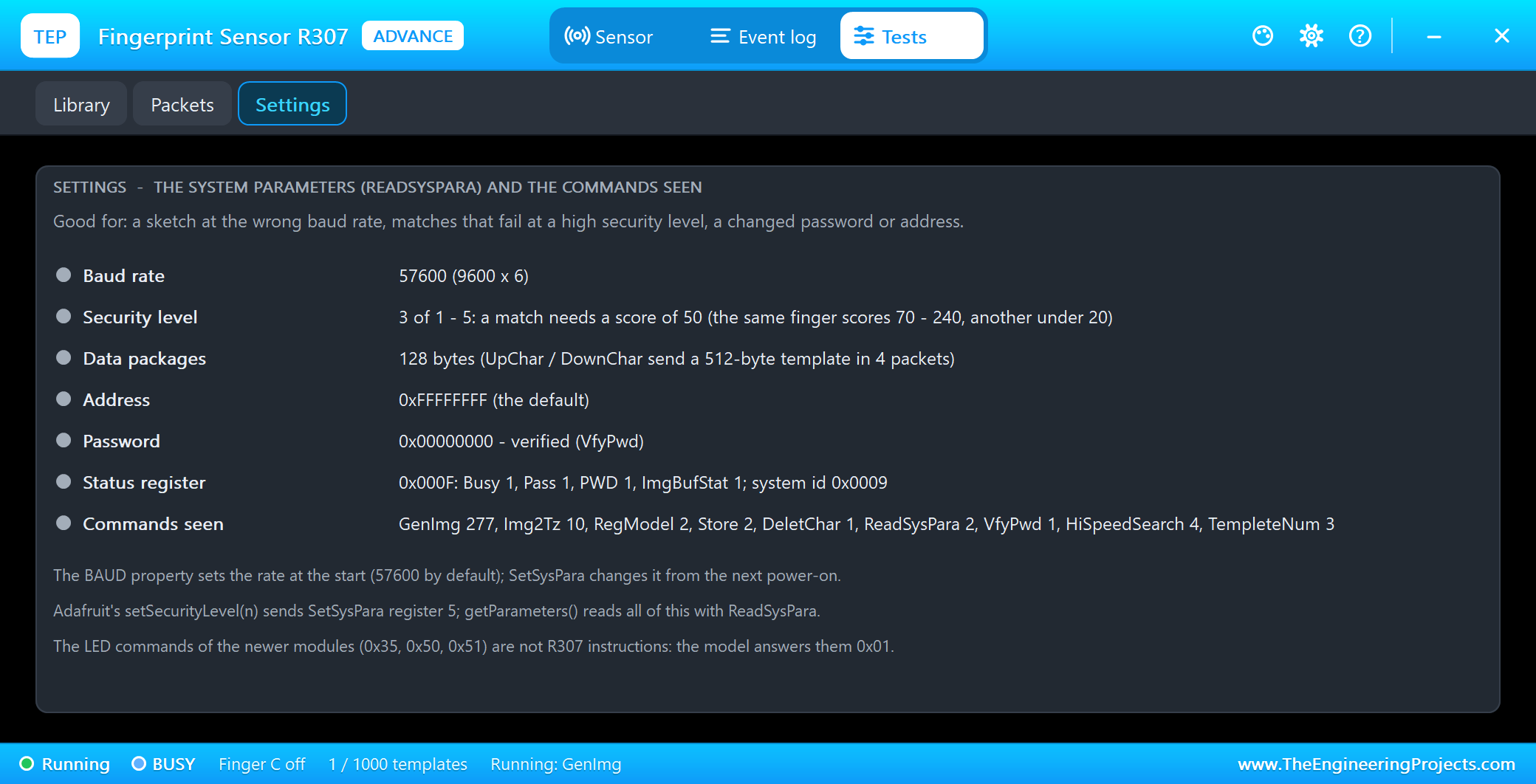Image resolution: width=1536 pixels, height=784 pixels.
Task: Click the LED commands note line
Action: pos(473,646)
